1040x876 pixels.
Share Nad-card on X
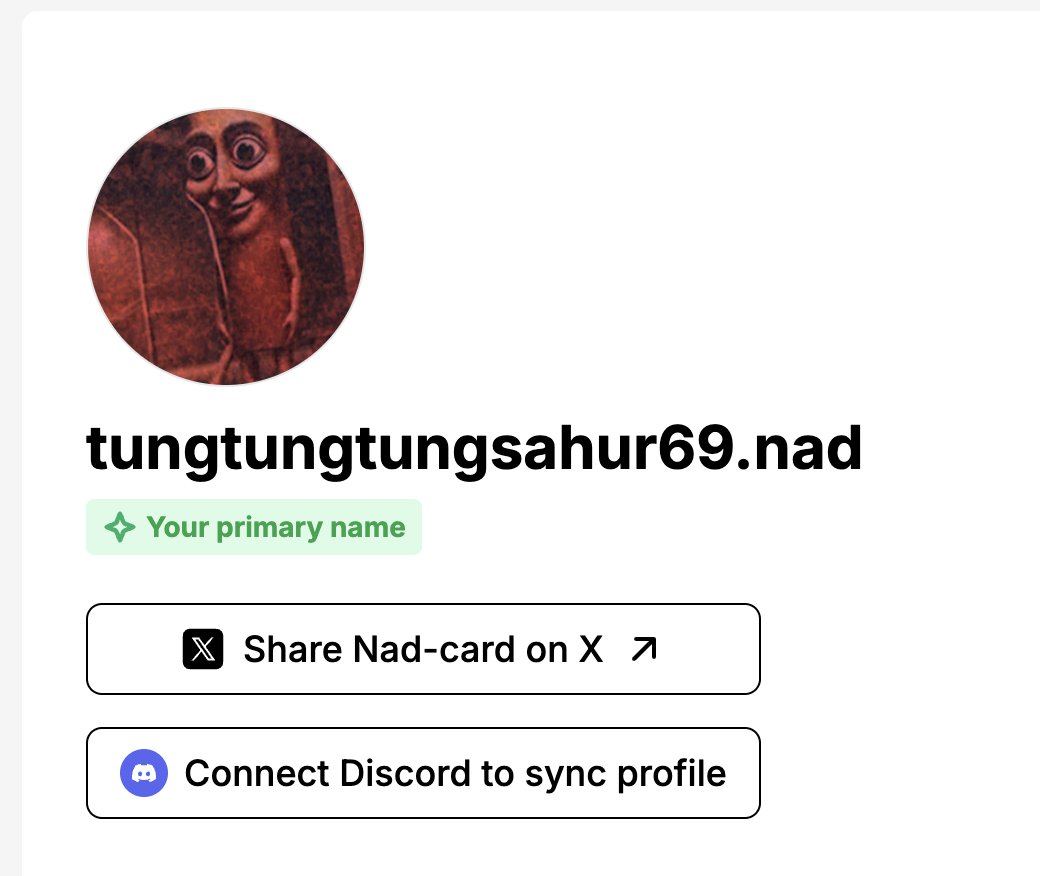(x=423, y=649)
